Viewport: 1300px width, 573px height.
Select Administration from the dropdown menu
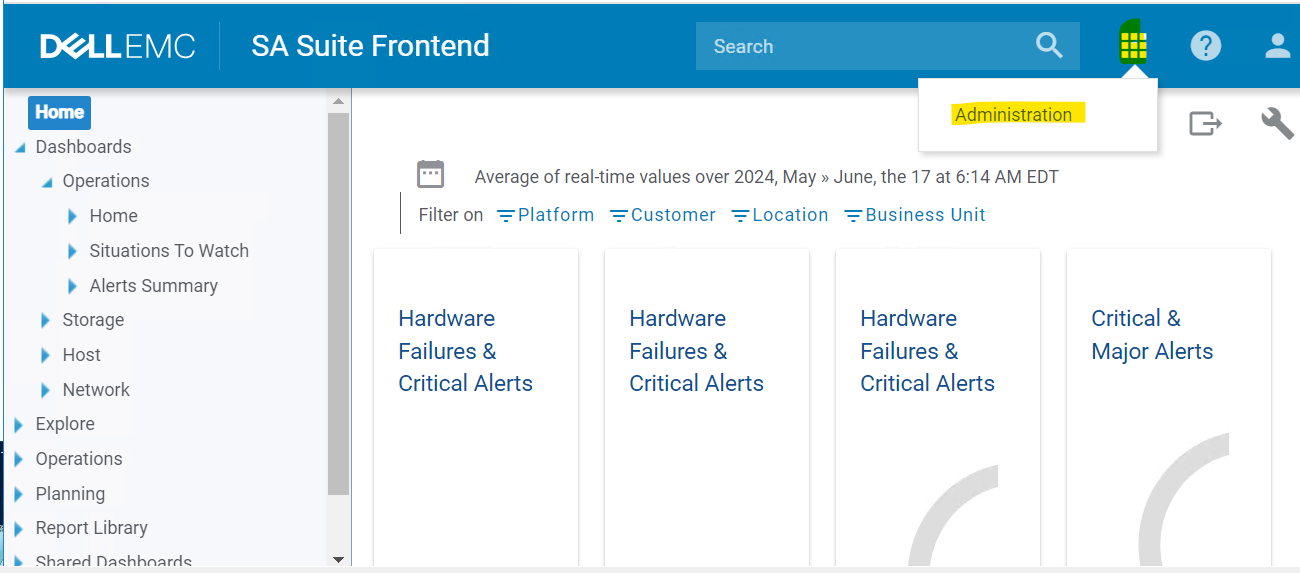(1013, 115)
